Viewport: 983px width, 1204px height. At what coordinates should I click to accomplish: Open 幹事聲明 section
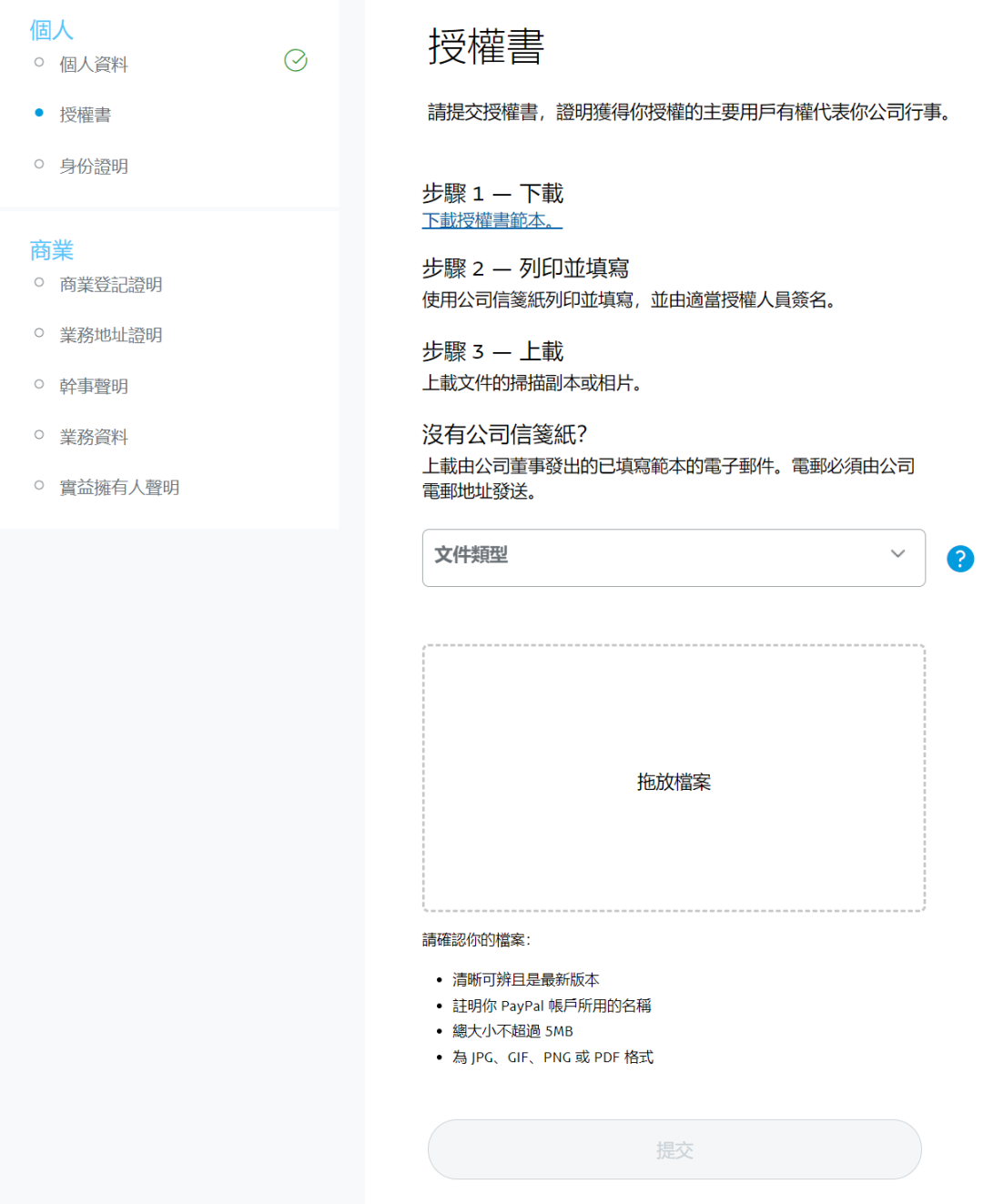coord(94,386)
